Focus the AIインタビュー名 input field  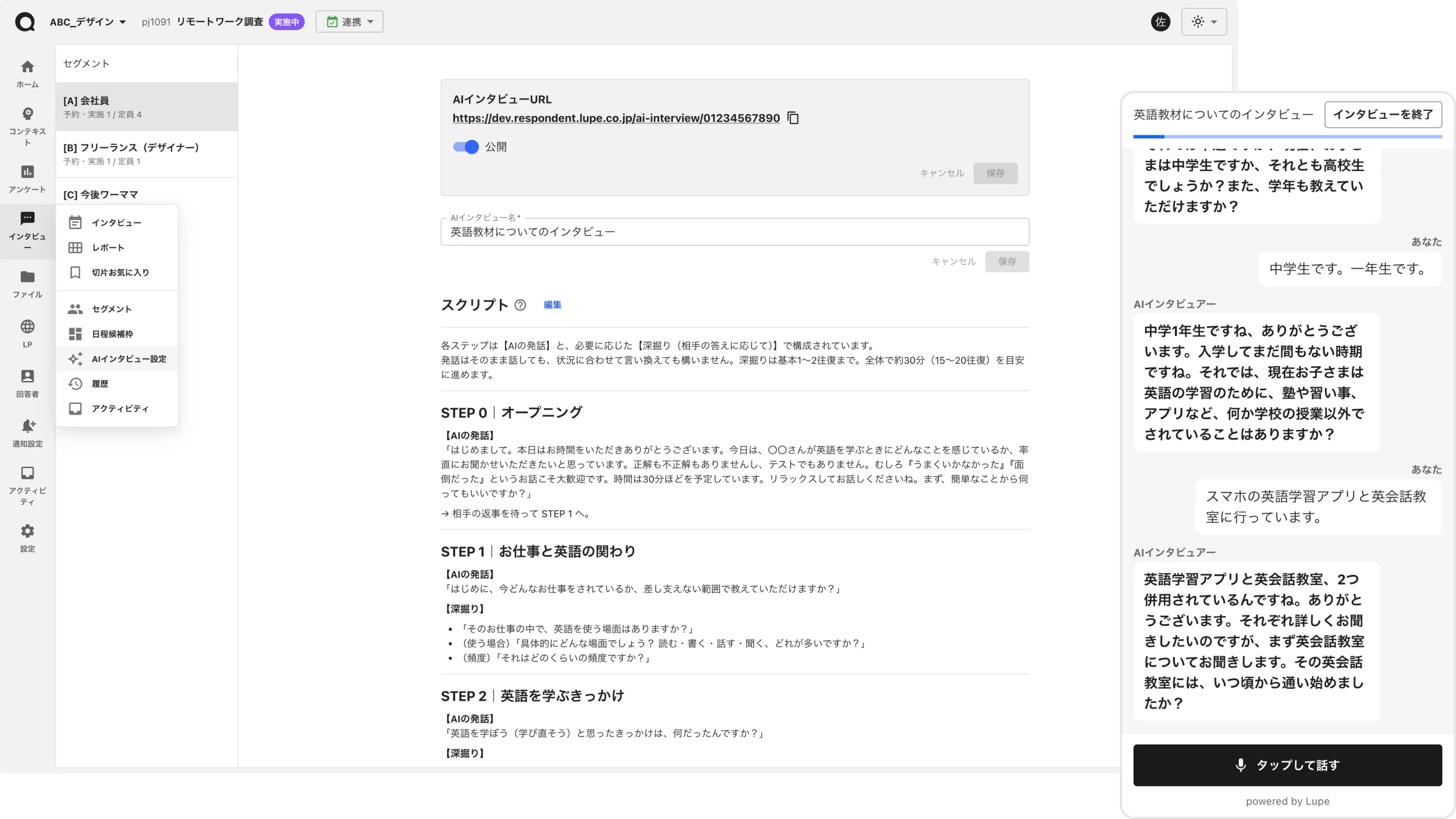point(735,232)
